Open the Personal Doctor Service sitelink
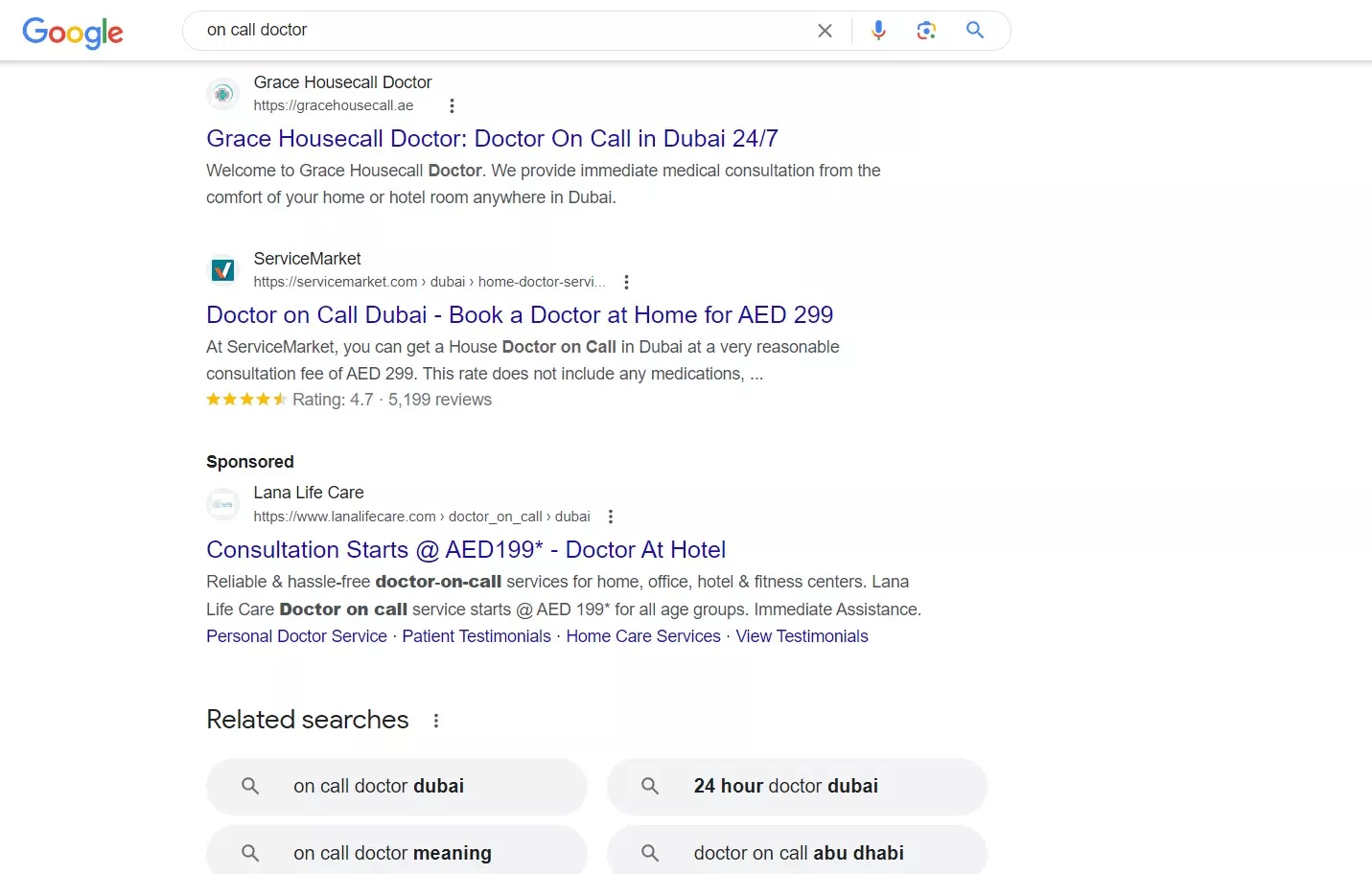The image size is (1372, 874). tap(296, 636)
